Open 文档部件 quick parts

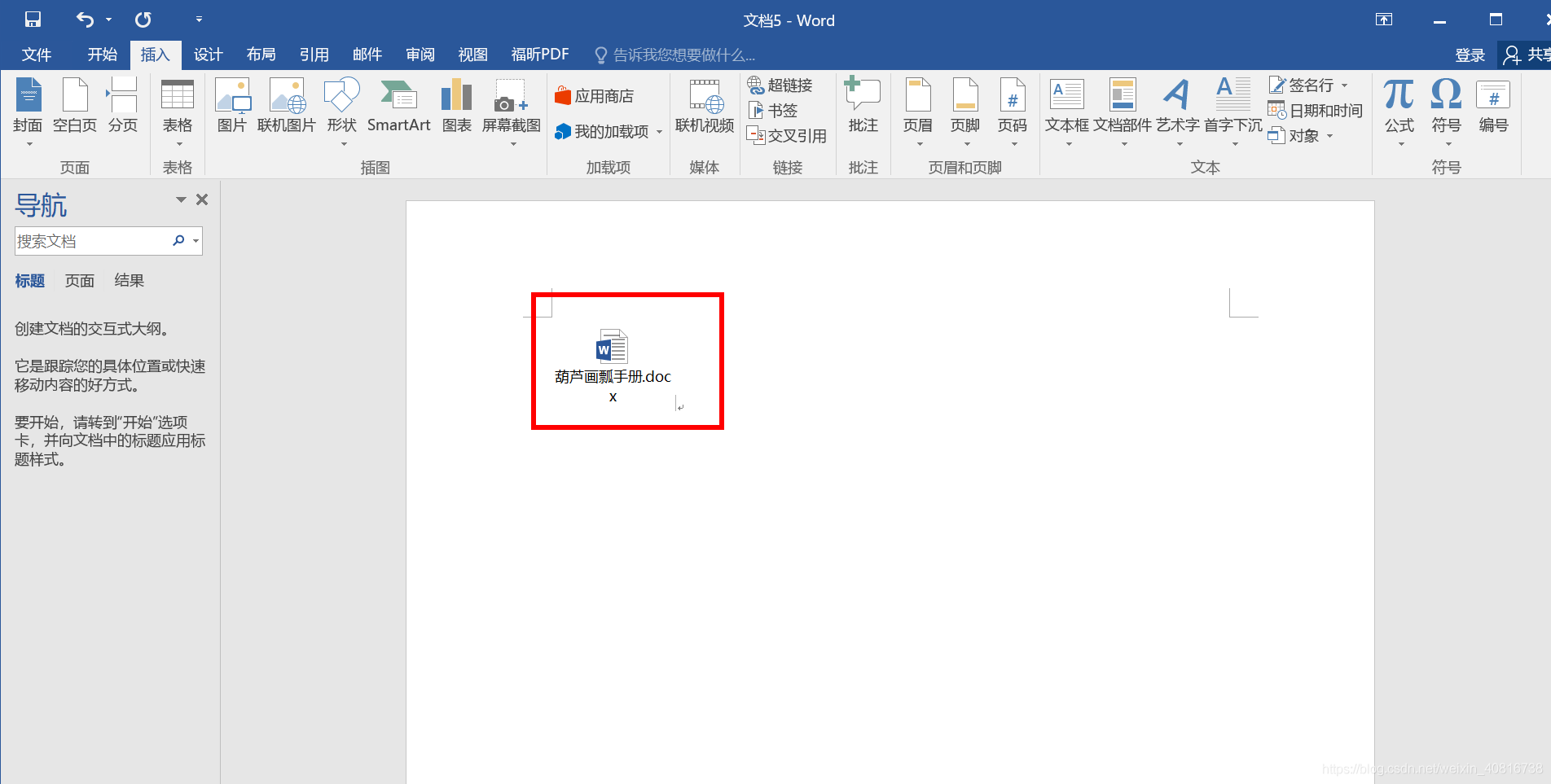(1123, 112)
